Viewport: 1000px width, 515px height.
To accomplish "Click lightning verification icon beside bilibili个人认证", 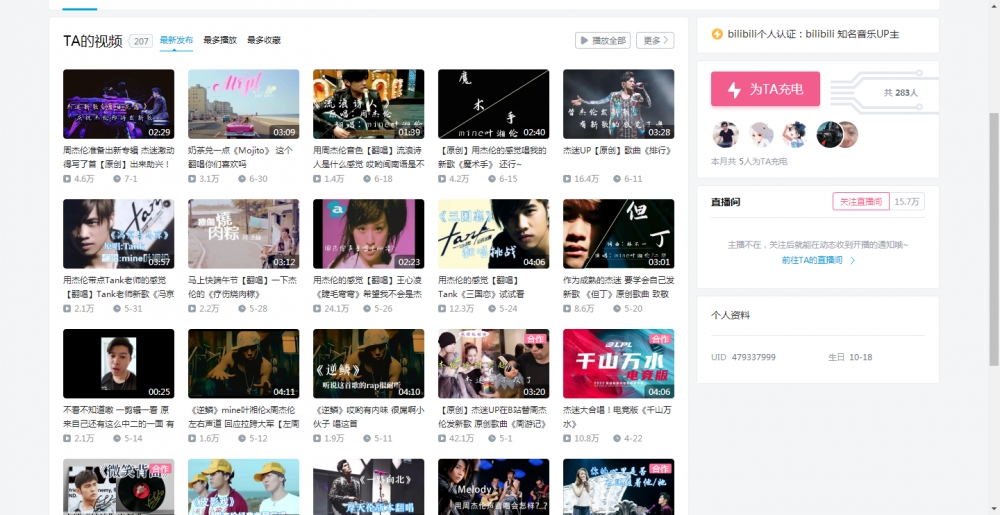I will [717, 34].
